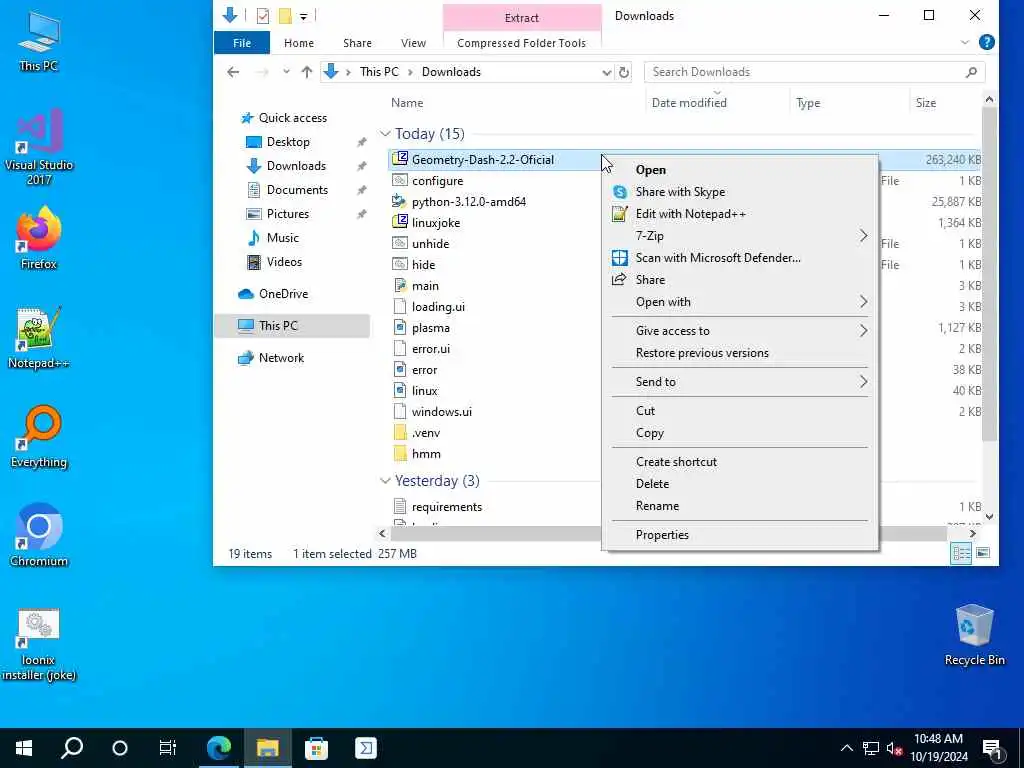Viewport: 1024px width, 768px height.
Task: Open Properties from context menu
Action: (x=739, y=535)
